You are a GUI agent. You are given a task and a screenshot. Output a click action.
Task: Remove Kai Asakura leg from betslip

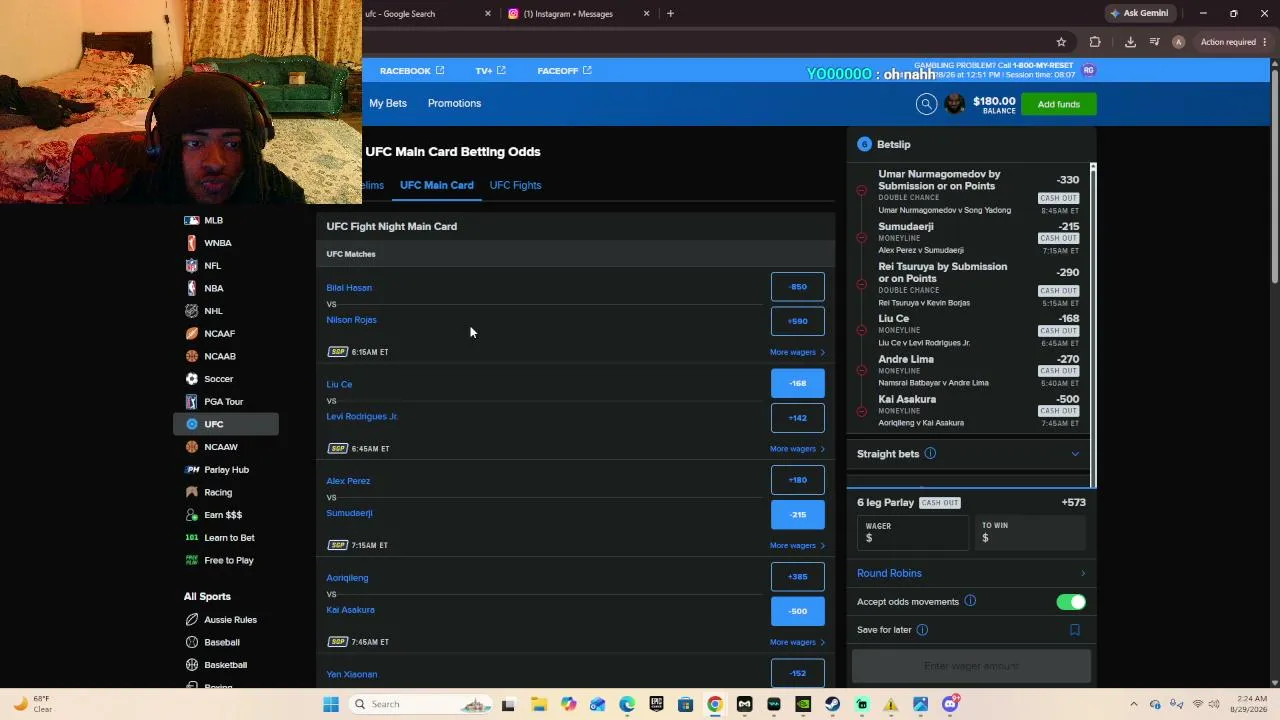point(862,411)
